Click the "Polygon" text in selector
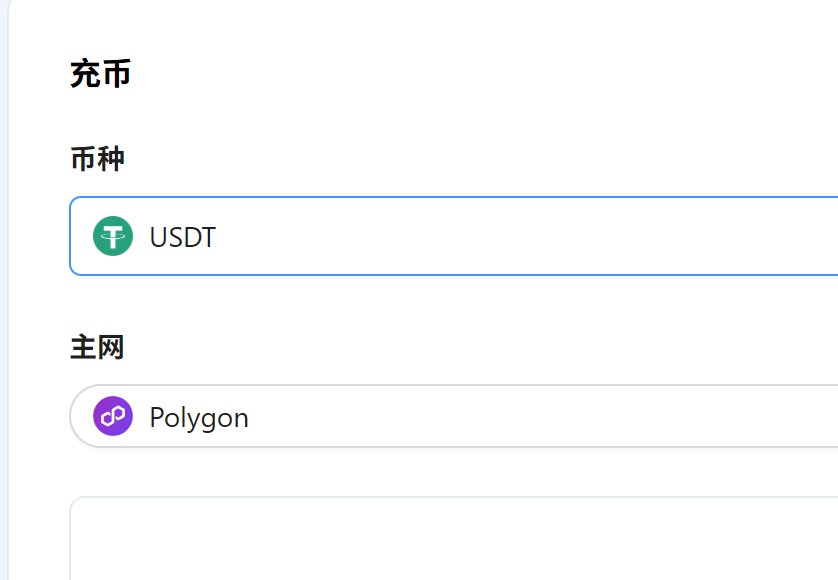Viewport: 838px width, 580px height. click(x=199, y=417)
